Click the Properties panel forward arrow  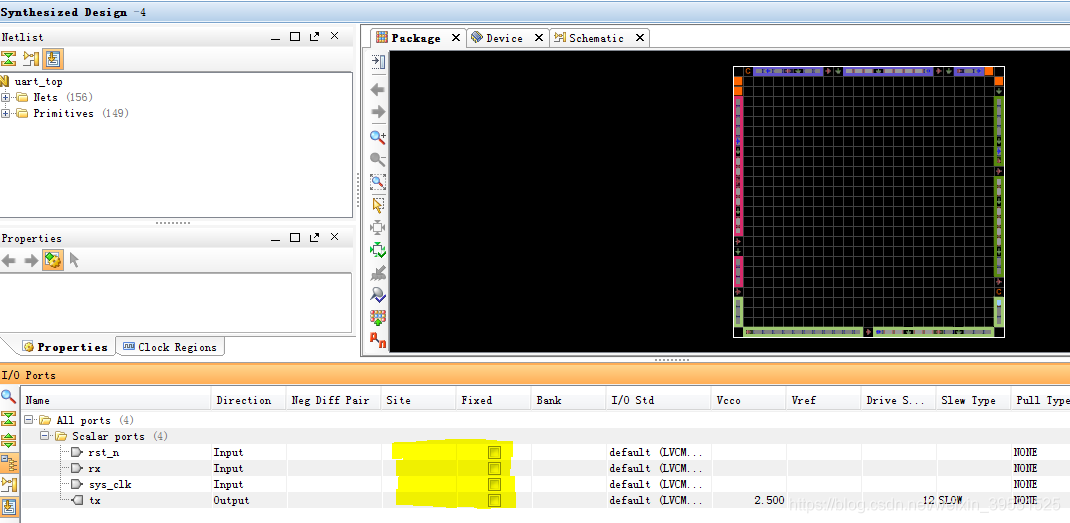(31, 260)
